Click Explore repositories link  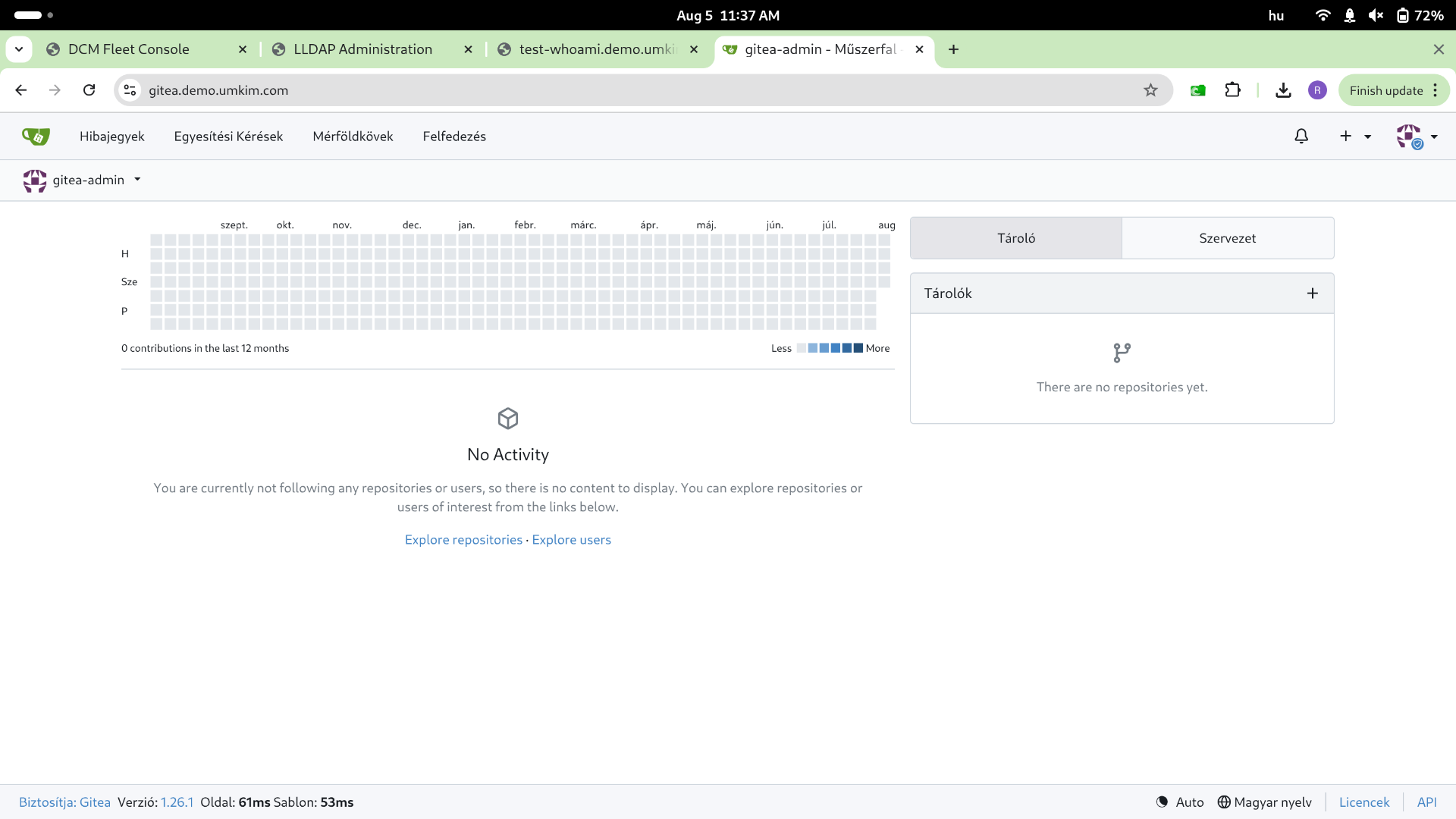(x=463, y=540)
